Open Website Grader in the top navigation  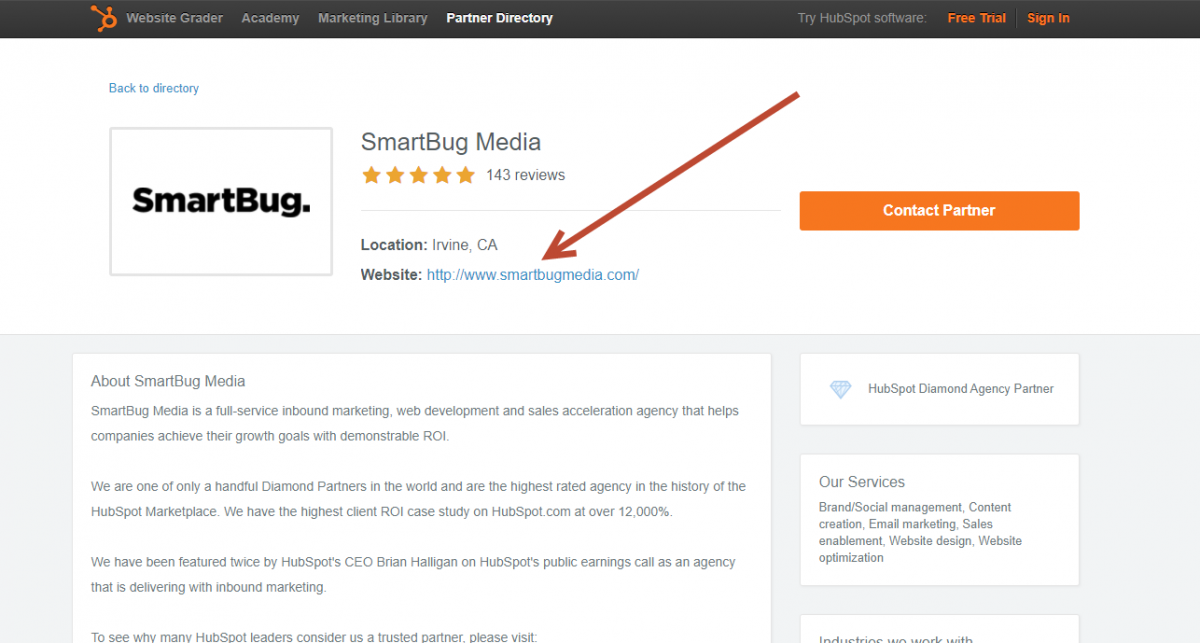click(x=175, y=18)
